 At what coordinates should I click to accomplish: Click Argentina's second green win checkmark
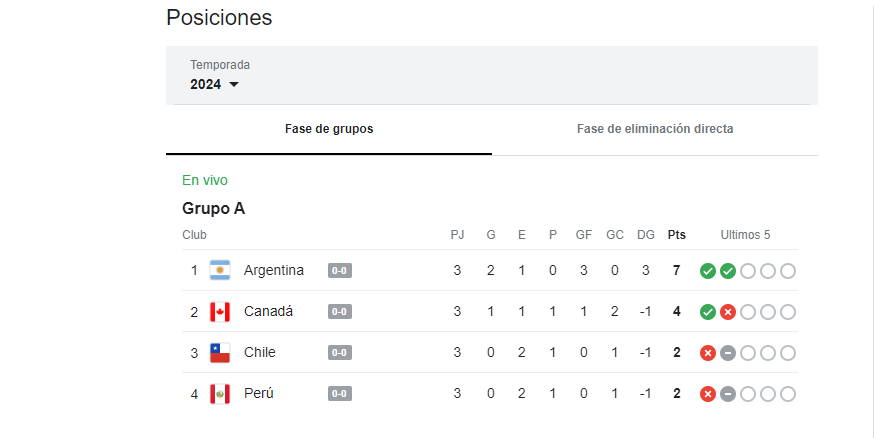[x=728, y=271]
